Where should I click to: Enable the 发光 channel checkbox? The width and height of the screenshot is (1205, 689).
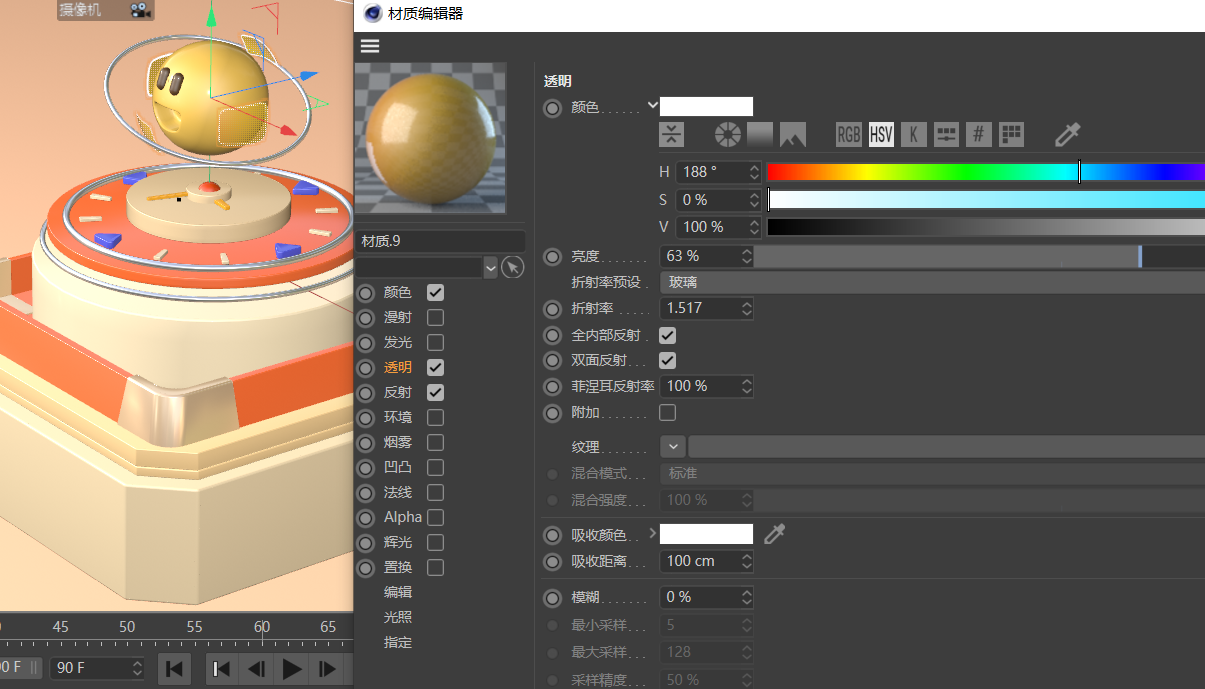[x=435, y=342]
